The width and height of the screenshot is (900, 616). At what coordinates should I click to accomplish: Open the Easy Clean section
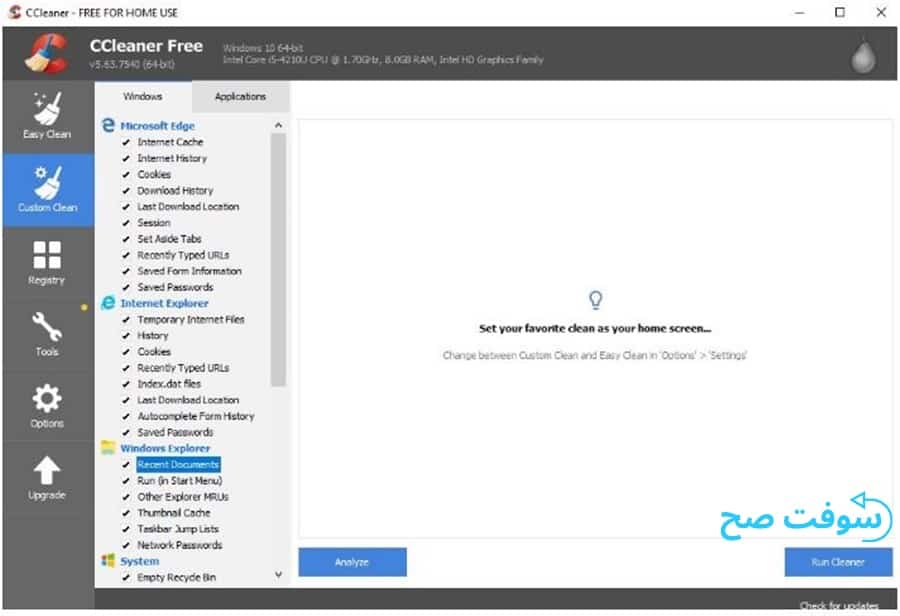(x=47, y=116)
